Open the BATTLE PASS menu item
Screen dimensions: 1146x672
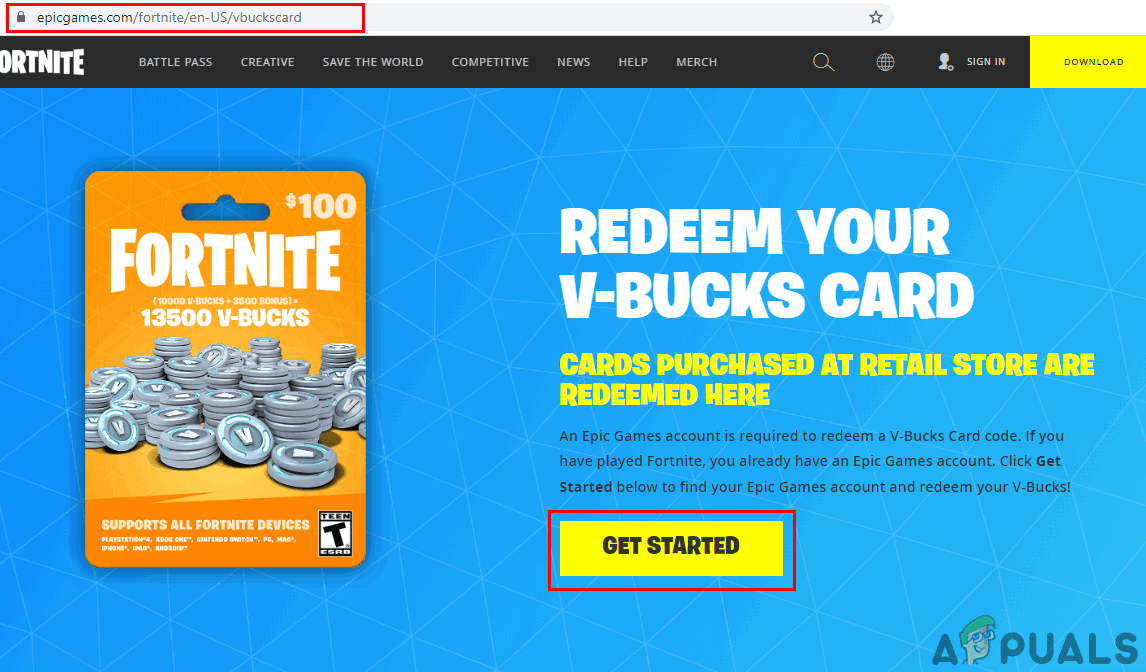click(175, 61)
